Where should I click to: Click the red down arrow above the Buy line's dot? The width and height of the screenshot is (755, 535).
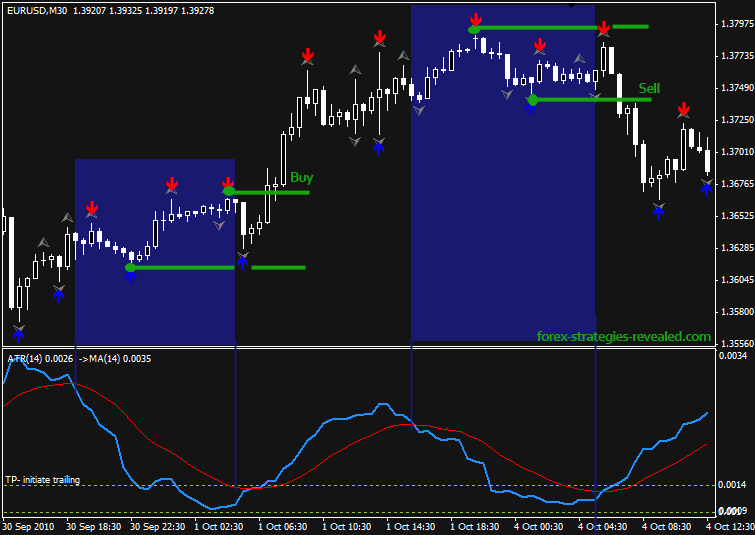[x=228, y=183]
